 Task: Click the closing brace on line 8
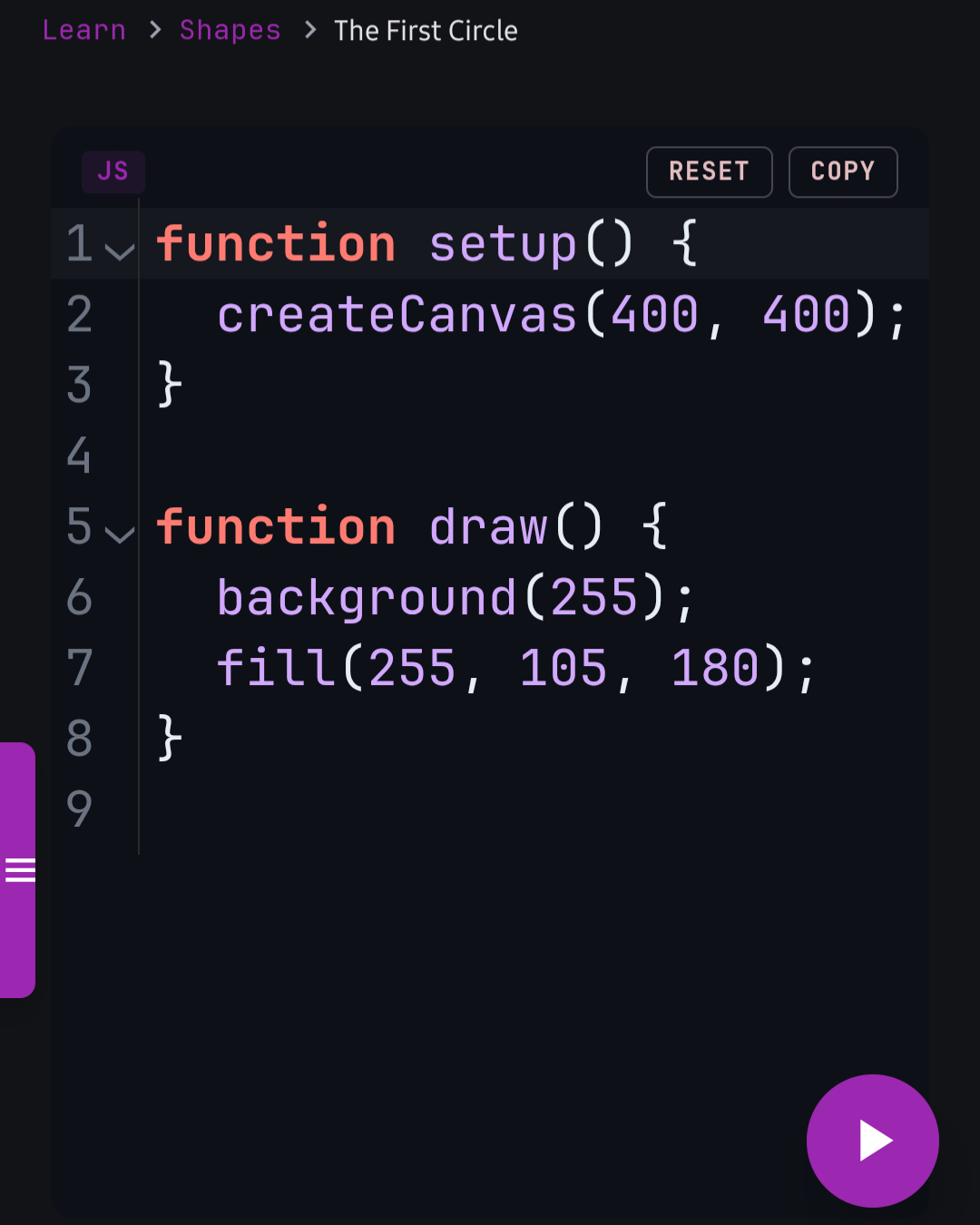tap(171, 738)
